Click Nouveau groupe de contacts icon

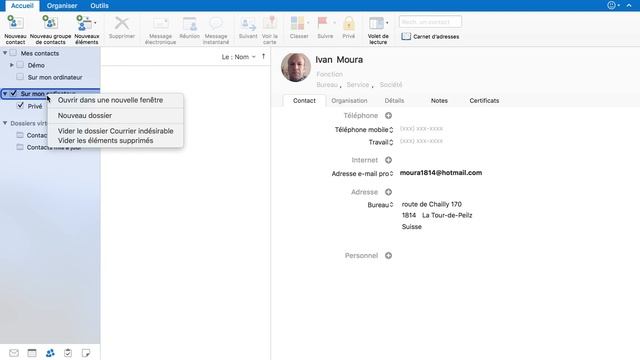click(x=50, y=23)
